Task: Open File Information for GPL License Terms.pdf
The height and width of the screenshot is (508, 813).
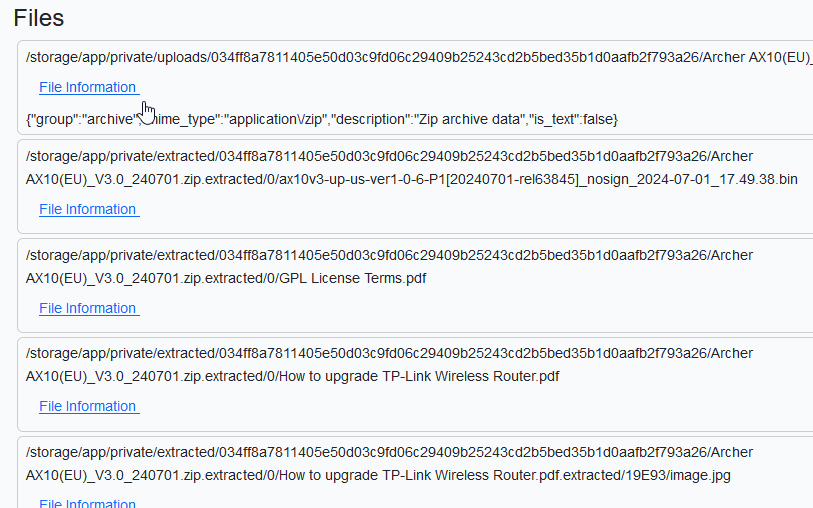Action: click(x=88, y=308)
